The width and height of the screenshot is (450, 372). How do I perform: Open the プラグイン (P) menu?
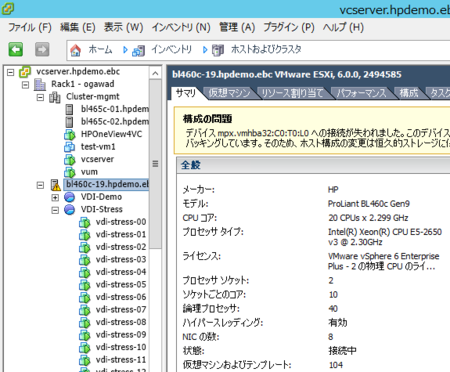point(289,27)
